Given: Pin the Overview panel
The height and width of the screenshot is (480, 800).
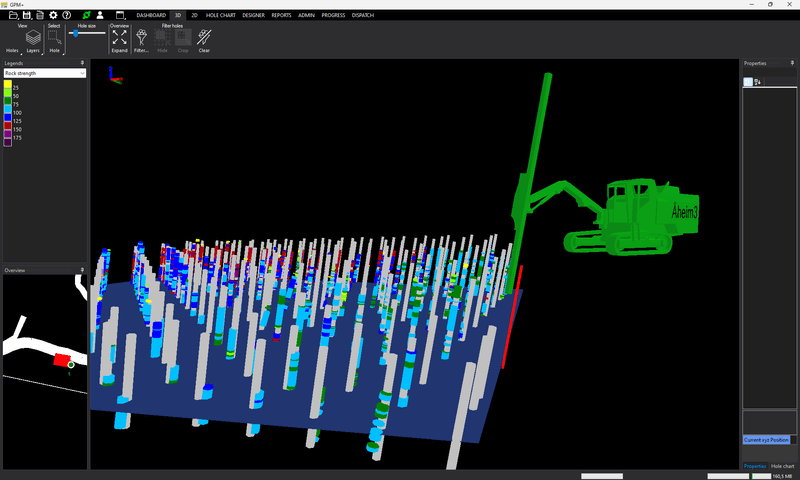Looking at the screenshot, I should 82,270.
